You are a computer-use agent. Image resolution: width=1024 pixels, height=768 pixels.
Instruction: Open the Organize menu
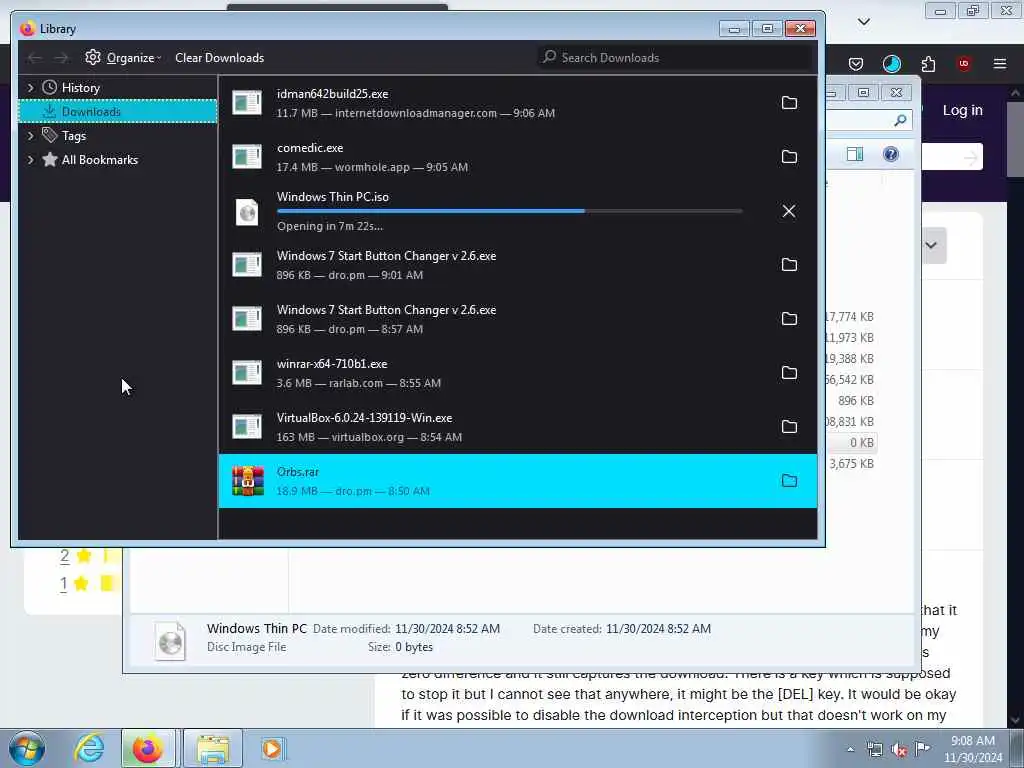123,57
